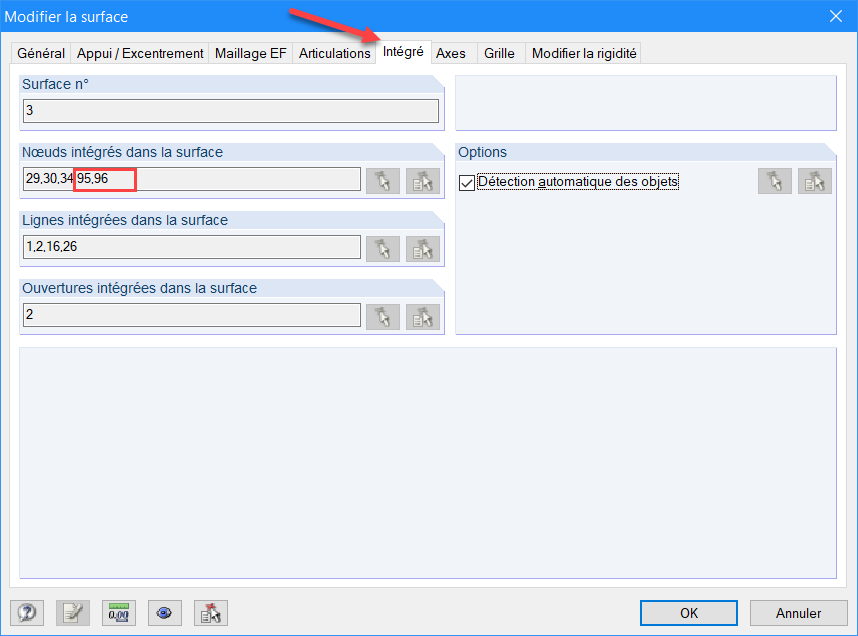The image size is (858, 636).
Task: Open openings selection list icon
Action: 422,314
